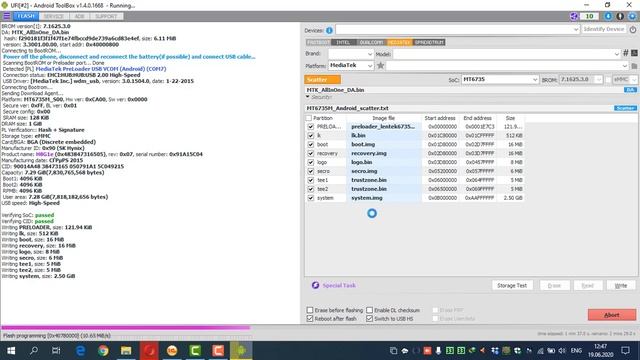Disable Reboot after flash checkbox
The width and height of the screenshot is (640, 360).
pos(310,319)
